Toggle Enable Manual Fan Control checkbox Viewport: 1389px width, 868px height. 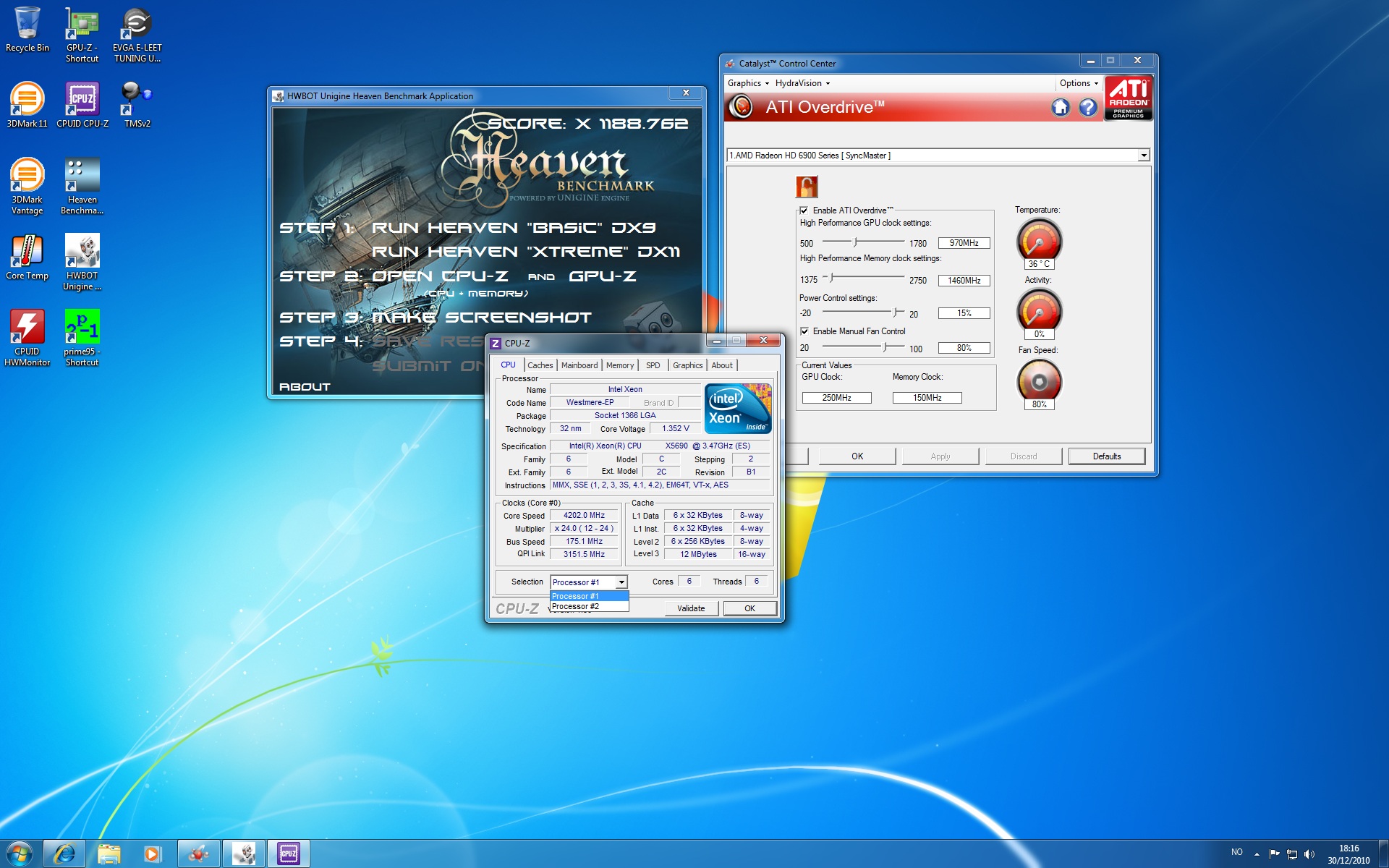pyautogui.click(x=804, y=331)
